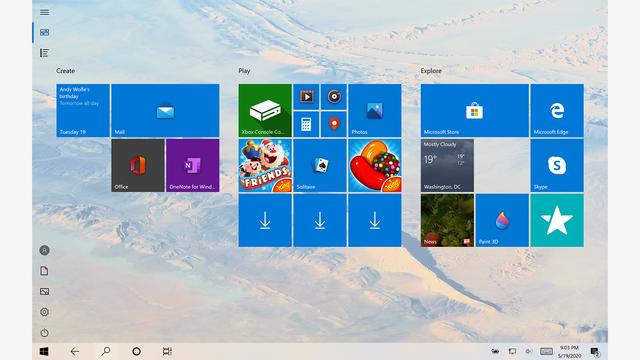Open the Action Center notifications icon
Screen dimensions: 640x360
click(595, 352)
